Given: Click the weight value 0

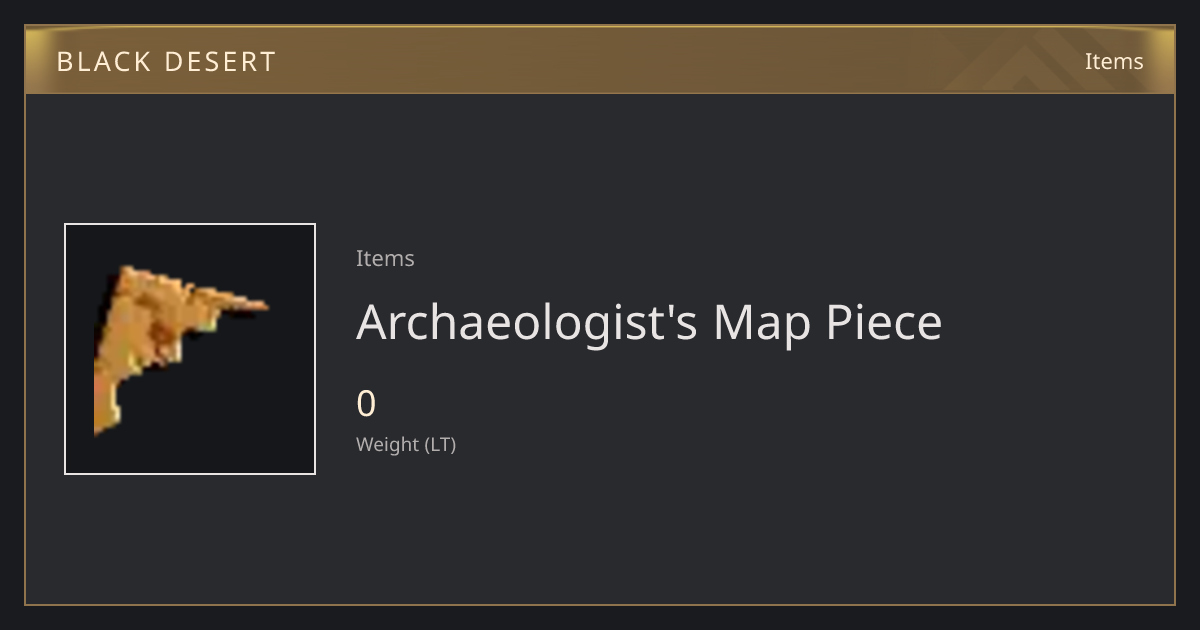Looking at the screenshot, I should 366,404.
